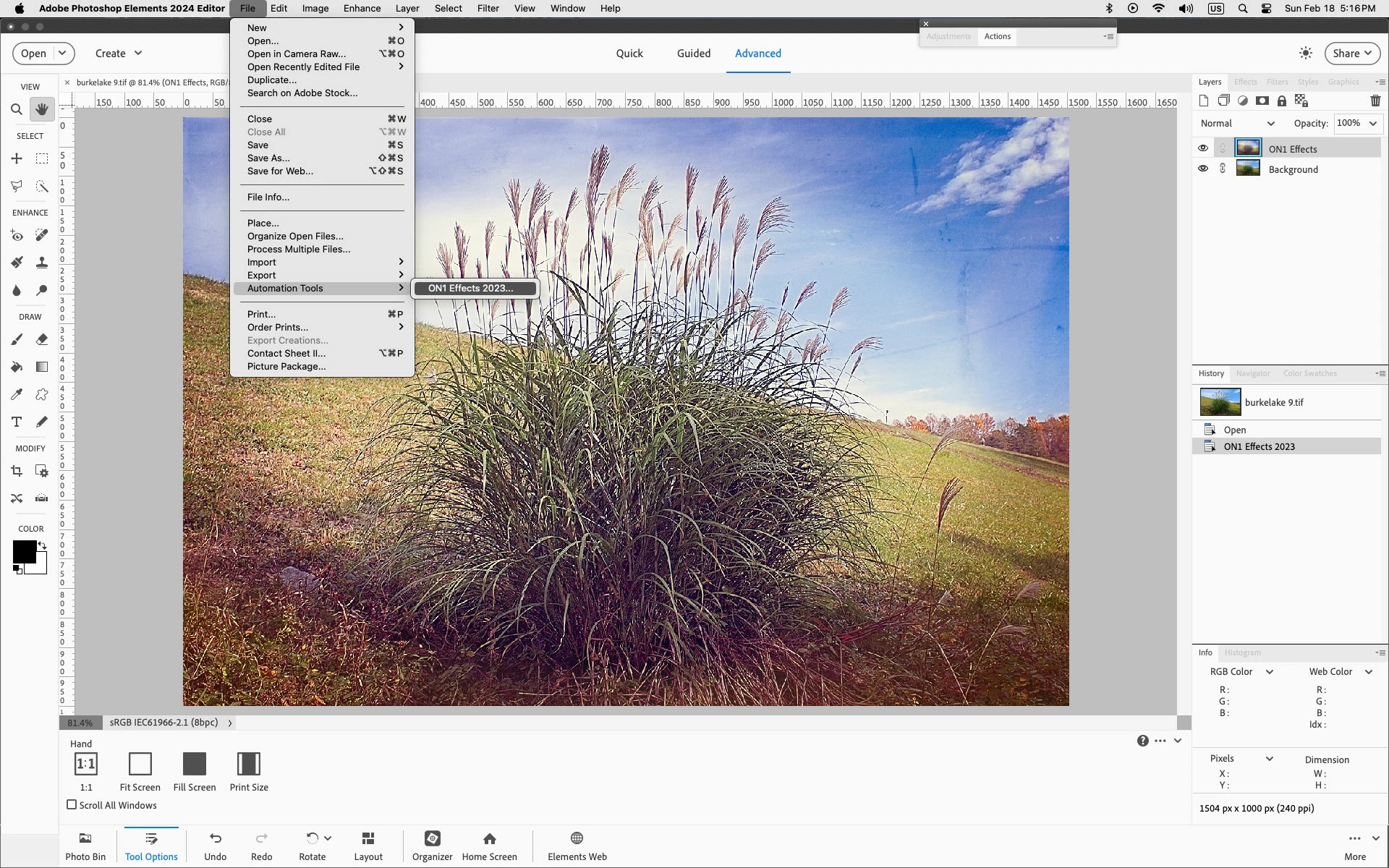Image resolution: width=1389 pixels, height=868 pixels.
Task: Select the Paint Bucket tool
Action: coord(16,367)
